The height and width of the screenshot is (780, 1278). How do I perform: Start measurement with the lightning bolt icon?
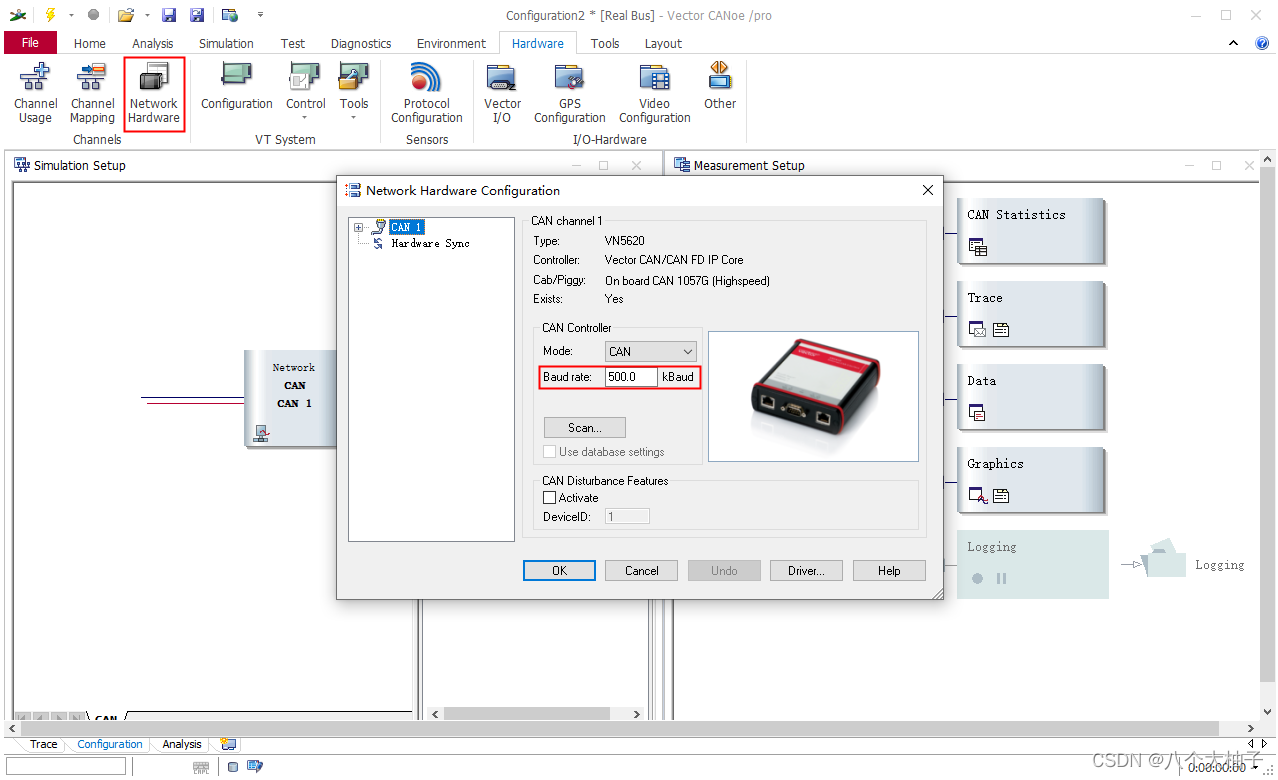point(50,15)
